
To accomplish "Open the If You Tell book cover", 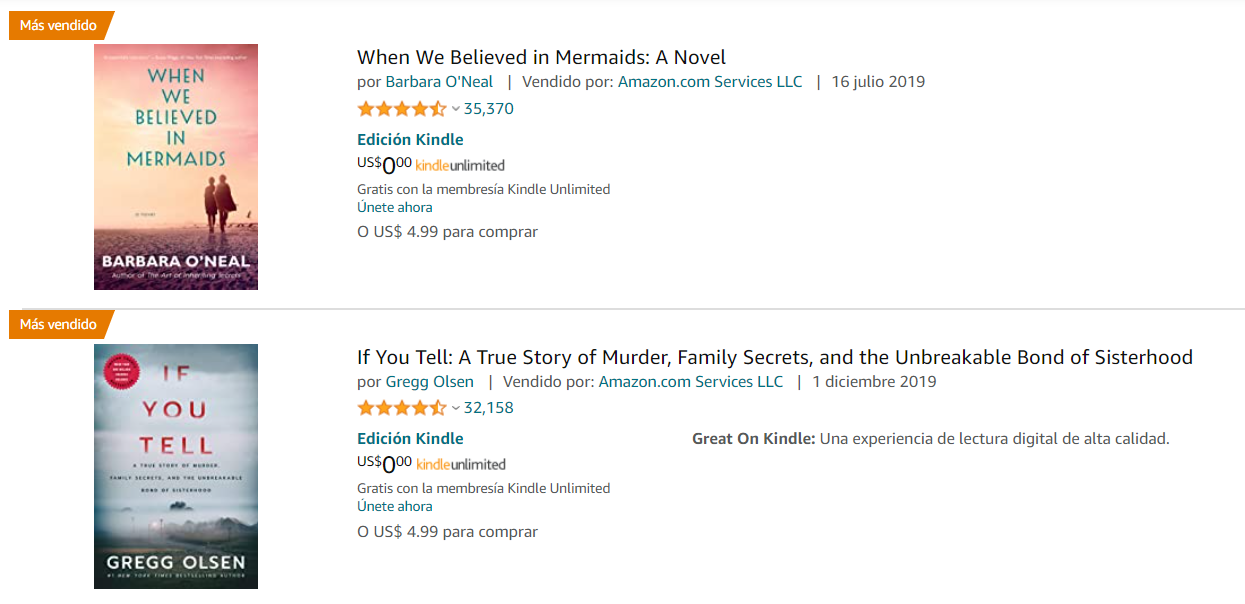I will (176, 466).
